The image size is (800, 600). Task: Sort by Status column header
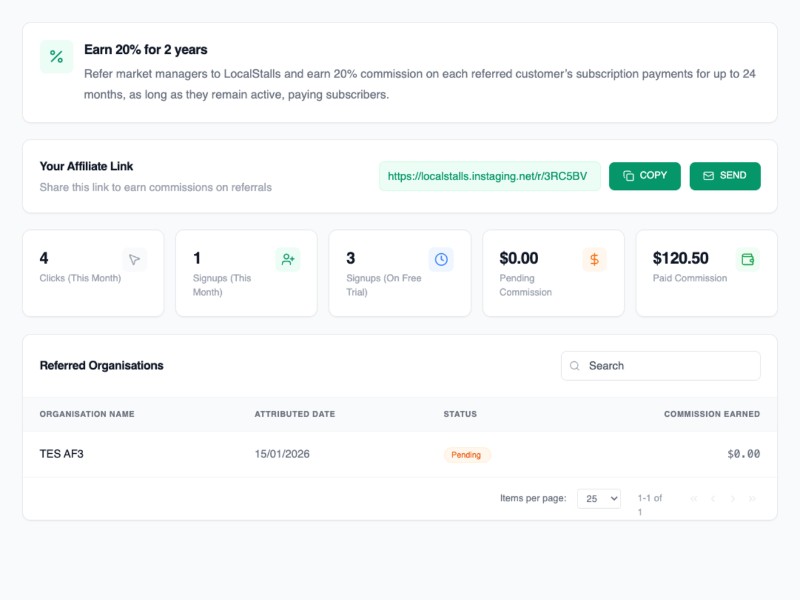coord(460,414)
